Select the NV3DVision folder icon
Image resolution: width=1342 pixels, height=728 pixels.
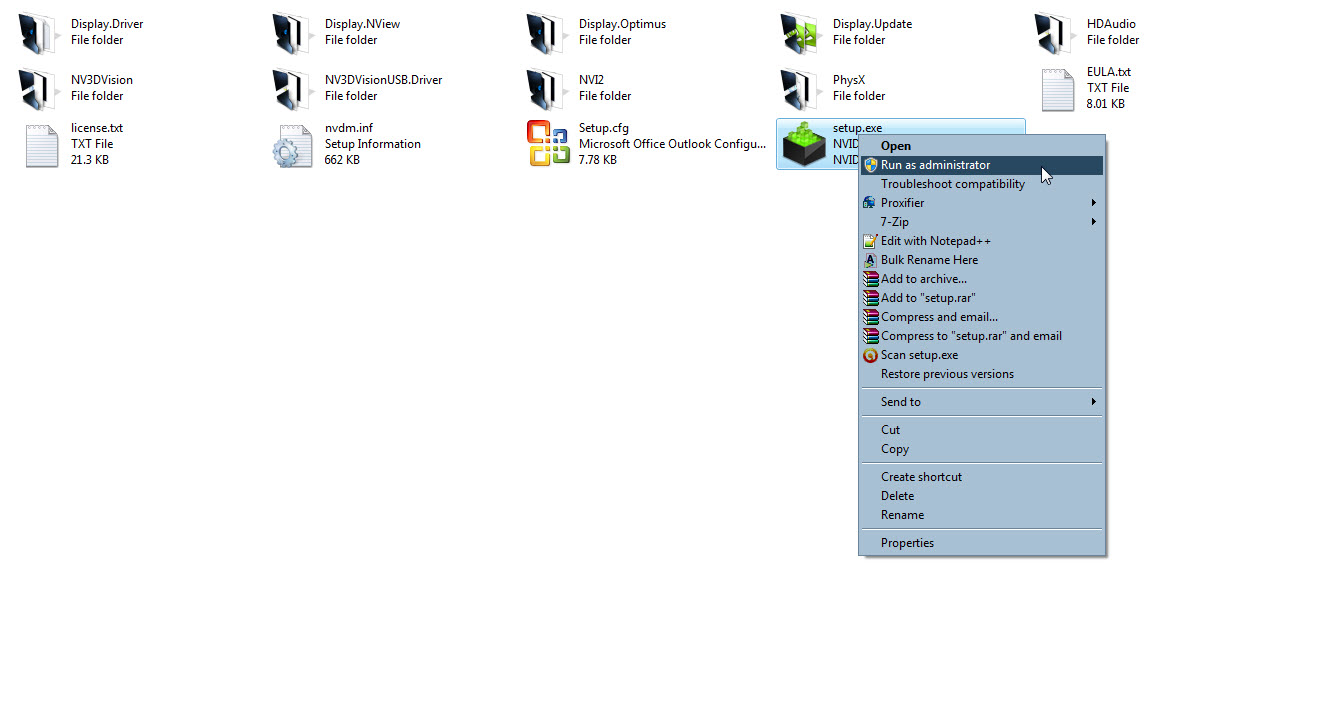pyautogui.click(x=40, y=89)
